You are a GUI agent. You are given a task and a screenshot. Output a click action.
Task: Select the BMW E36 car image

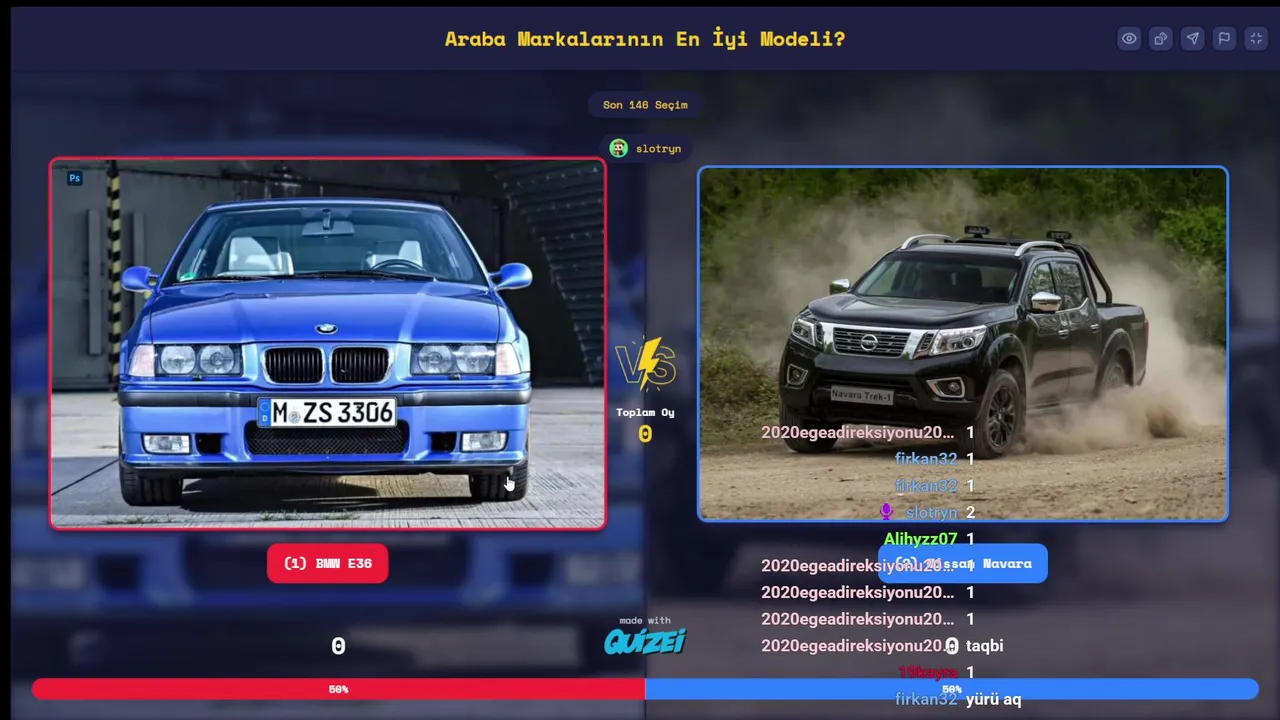pyautogui.click(x=328, y=343)
